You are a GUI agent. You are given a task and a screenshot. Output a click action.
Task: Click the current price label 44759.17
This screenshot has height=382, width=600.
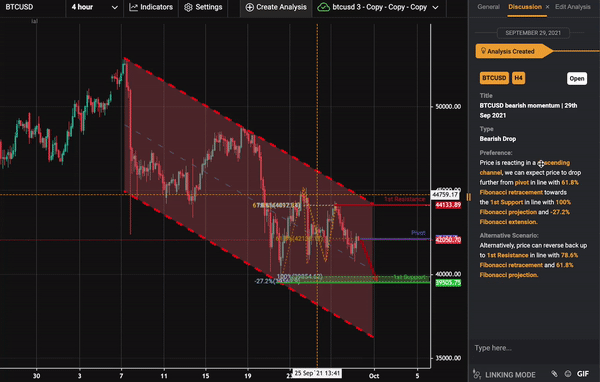point(445,194)
